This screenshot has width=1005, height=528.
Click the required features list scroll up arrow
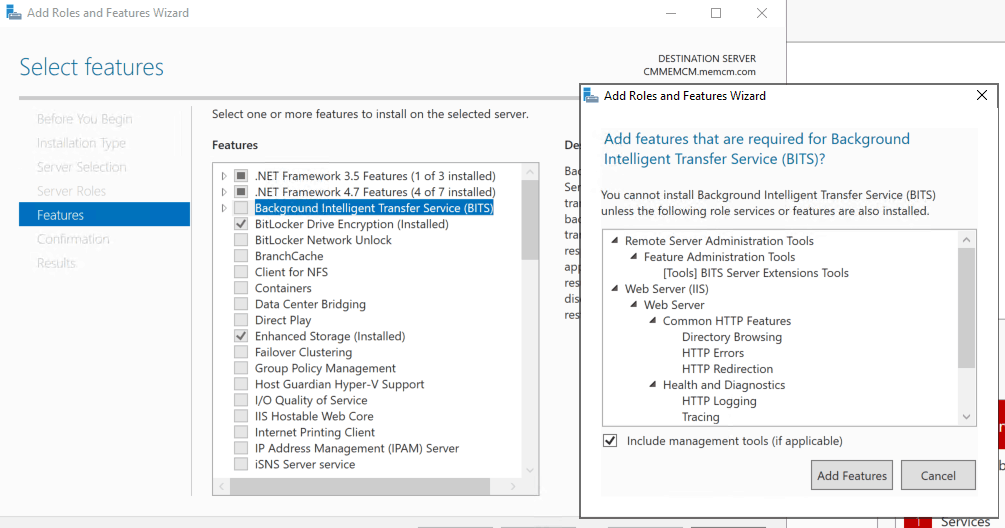967,240
